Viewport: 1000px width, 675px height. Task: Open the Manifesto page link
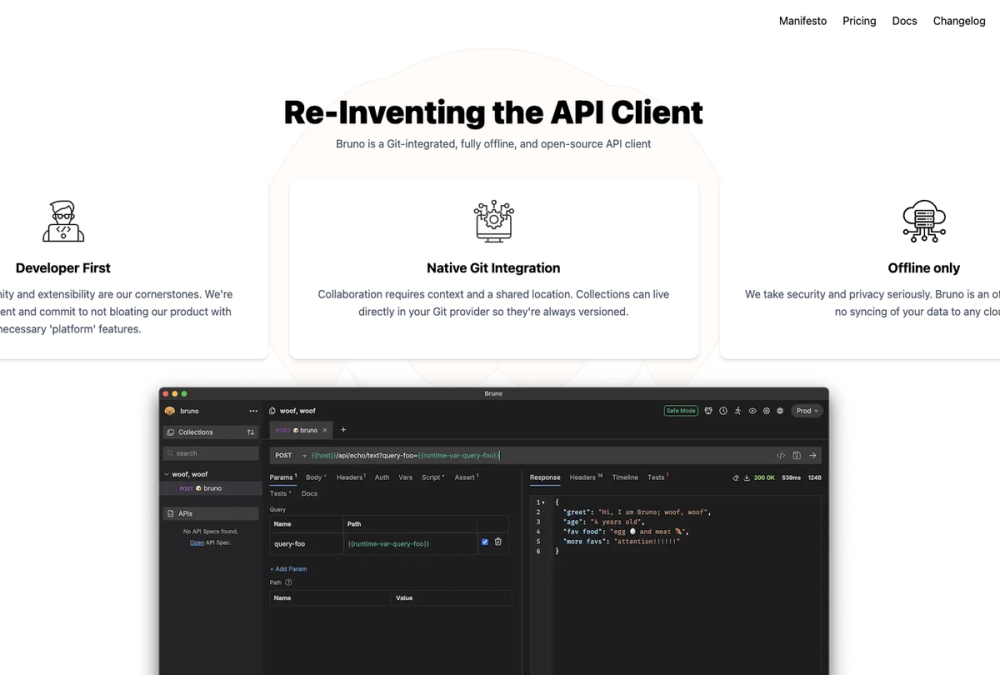802,21
